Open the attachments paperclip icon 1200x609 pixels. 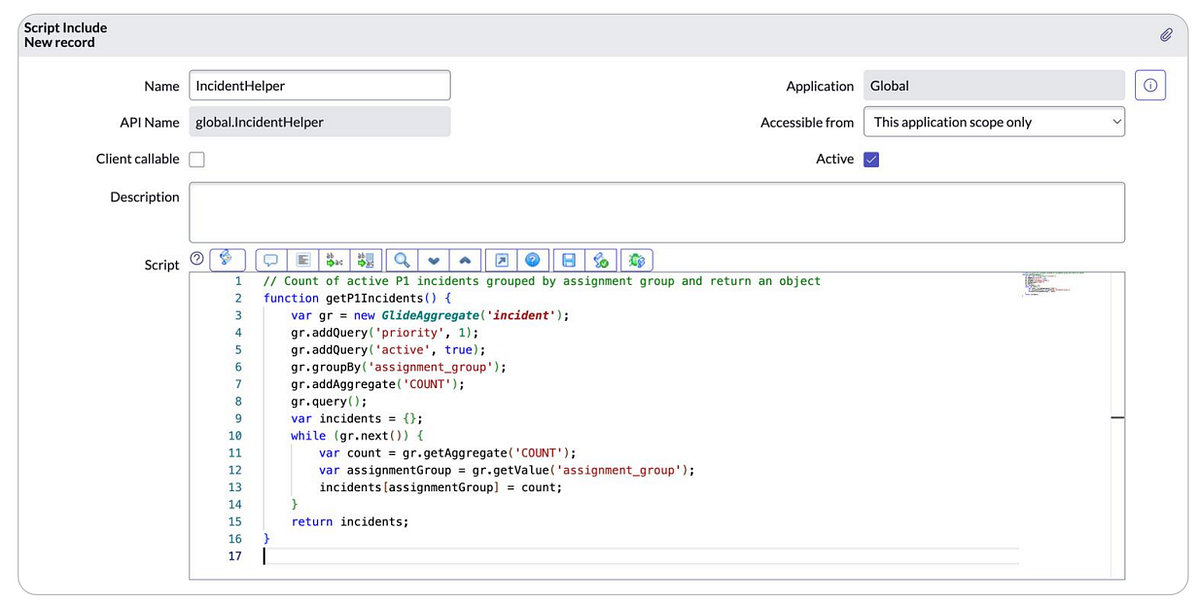coord(1165,34)
